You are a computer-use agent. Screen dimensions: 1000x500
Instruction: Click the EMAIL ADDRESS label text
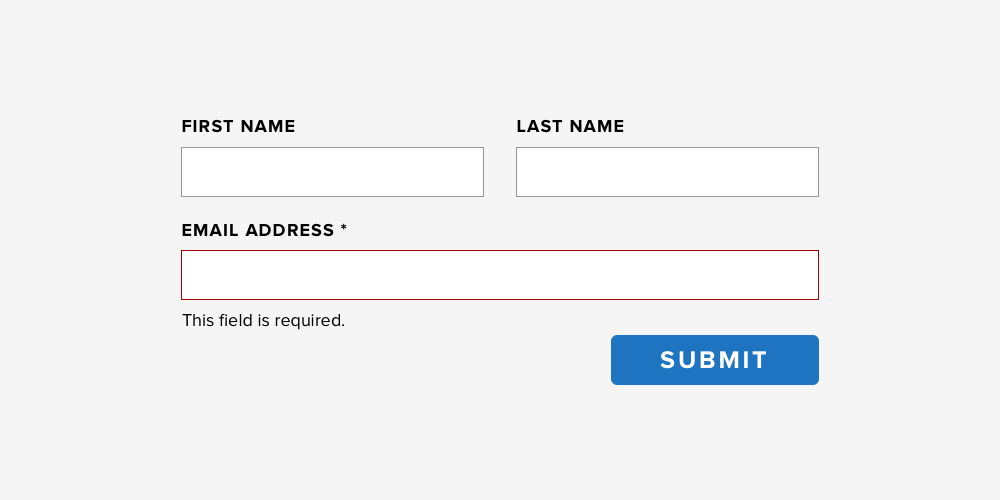point(258,230)
